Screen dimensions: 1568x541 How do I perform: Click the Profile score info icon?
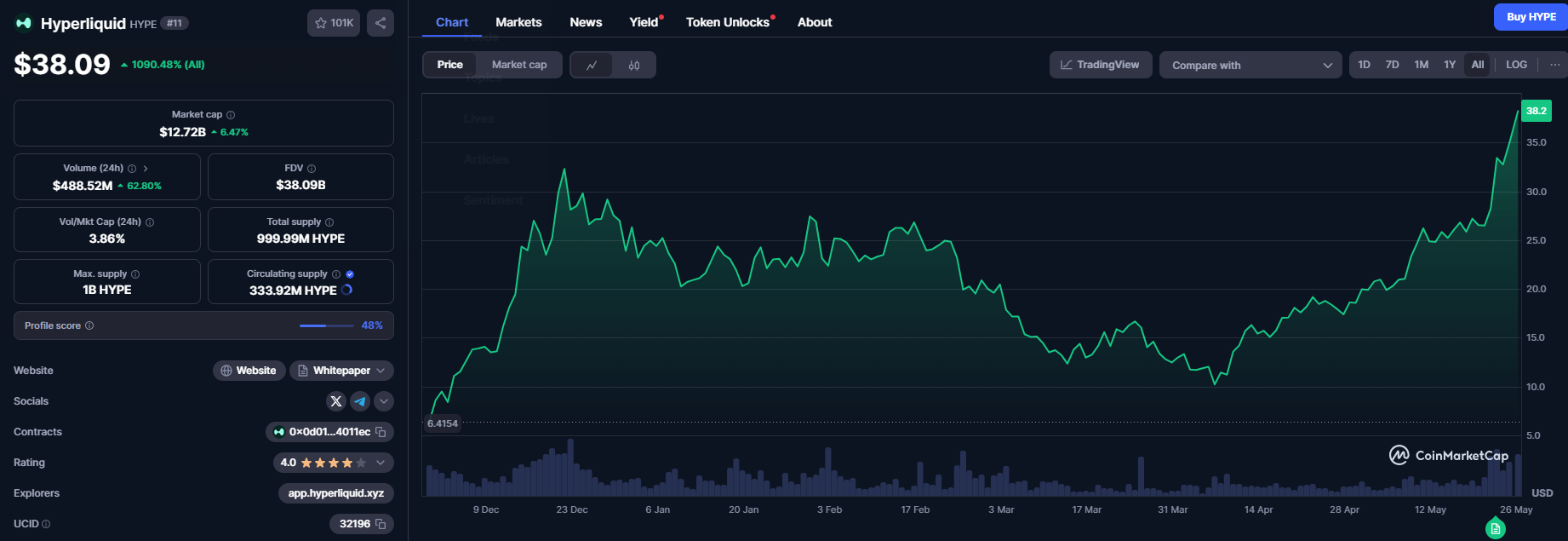tap(89, 325)
